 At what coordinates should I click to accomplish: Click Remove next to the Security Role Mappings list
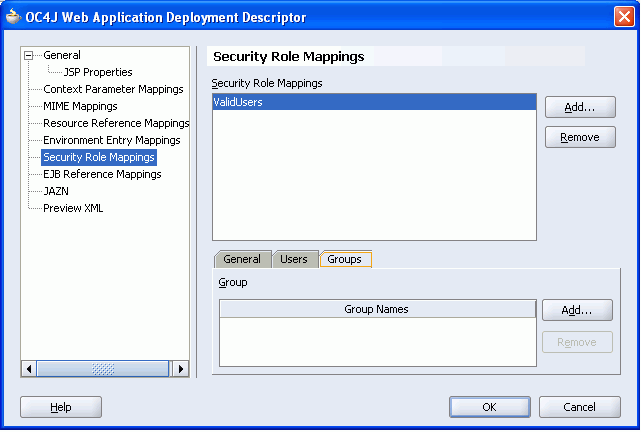[580, 137]
